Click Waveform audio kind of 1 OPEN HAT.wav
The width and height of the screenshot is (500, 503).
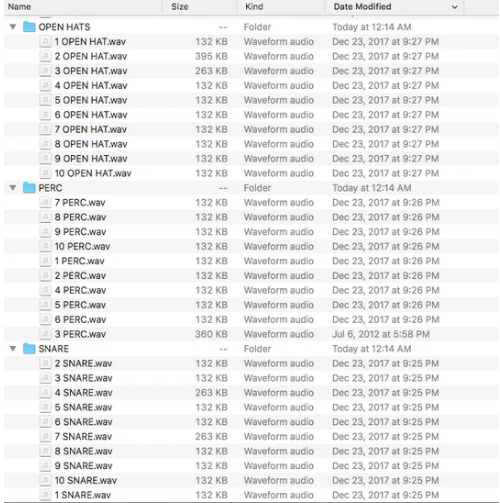[279, 42]
